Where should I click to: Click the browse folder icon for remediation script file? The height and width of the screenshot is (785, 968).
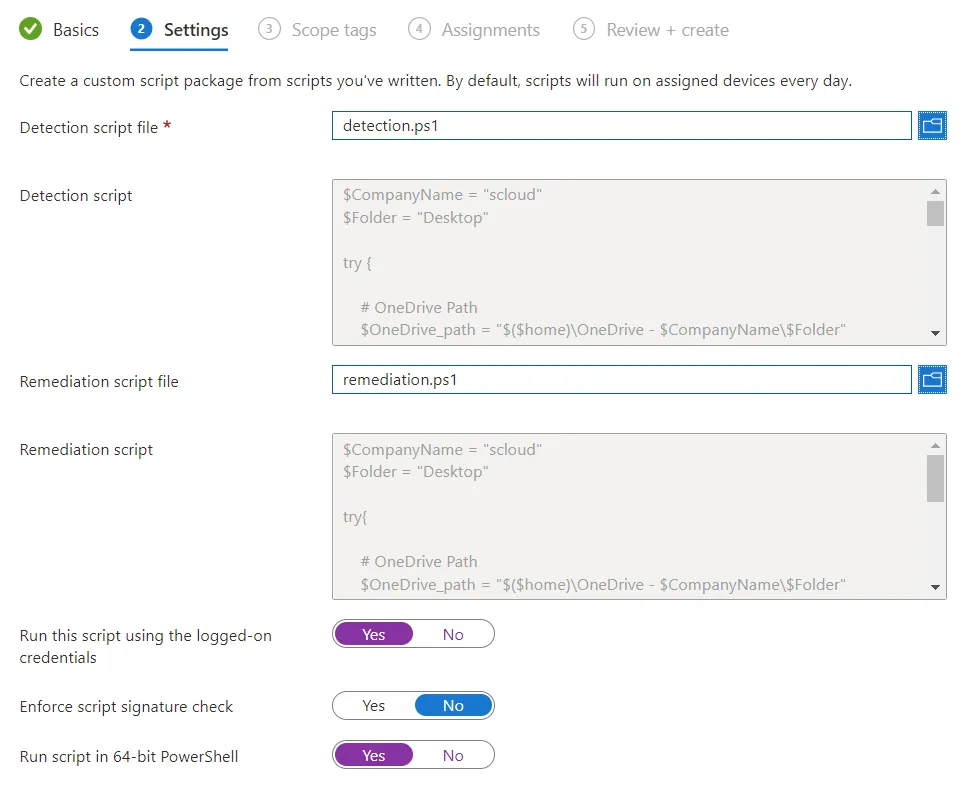(932, 379)
